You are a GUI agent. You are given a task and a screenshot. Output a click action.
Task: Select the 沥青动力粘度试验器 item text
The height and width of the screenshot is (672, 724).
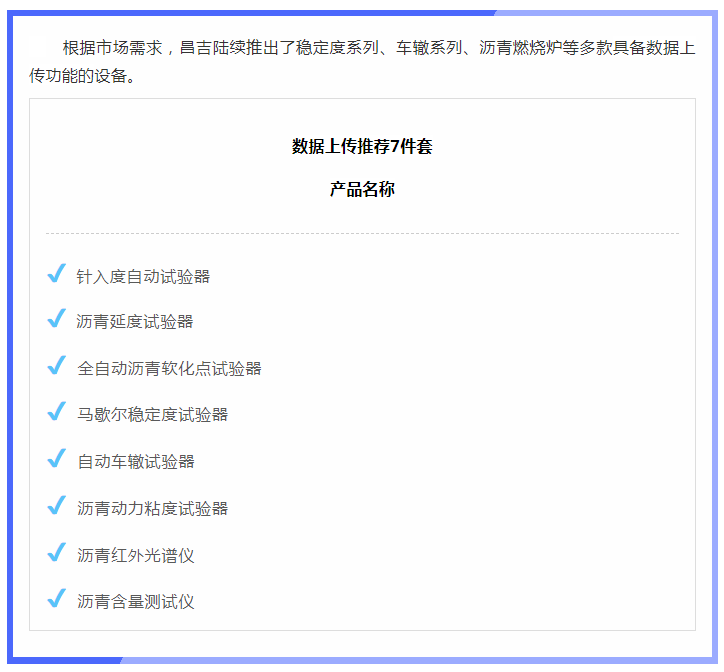tap(152, 509)
